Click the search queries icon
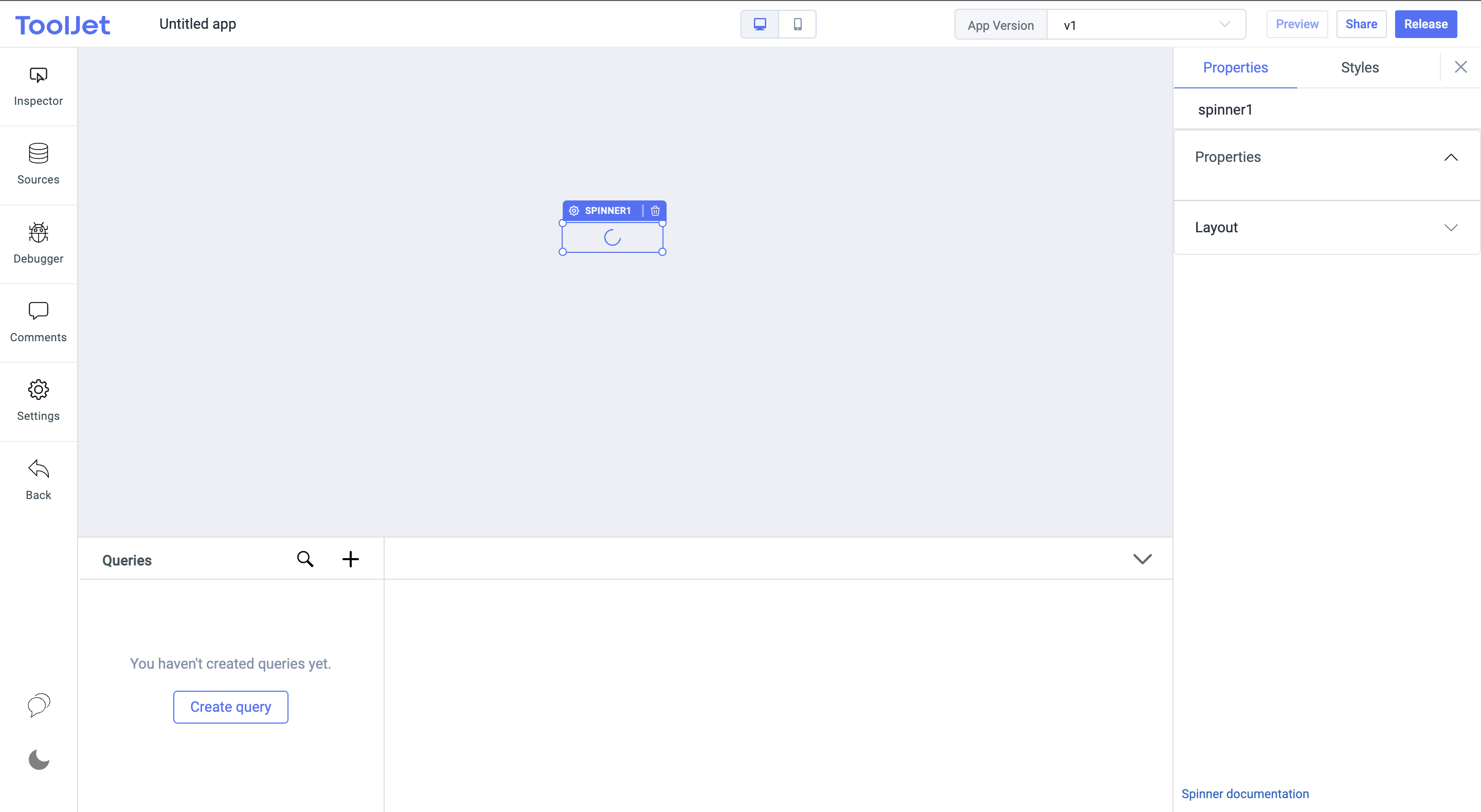Viewport: 1481px width, 812px height. [x=306, y=560]
